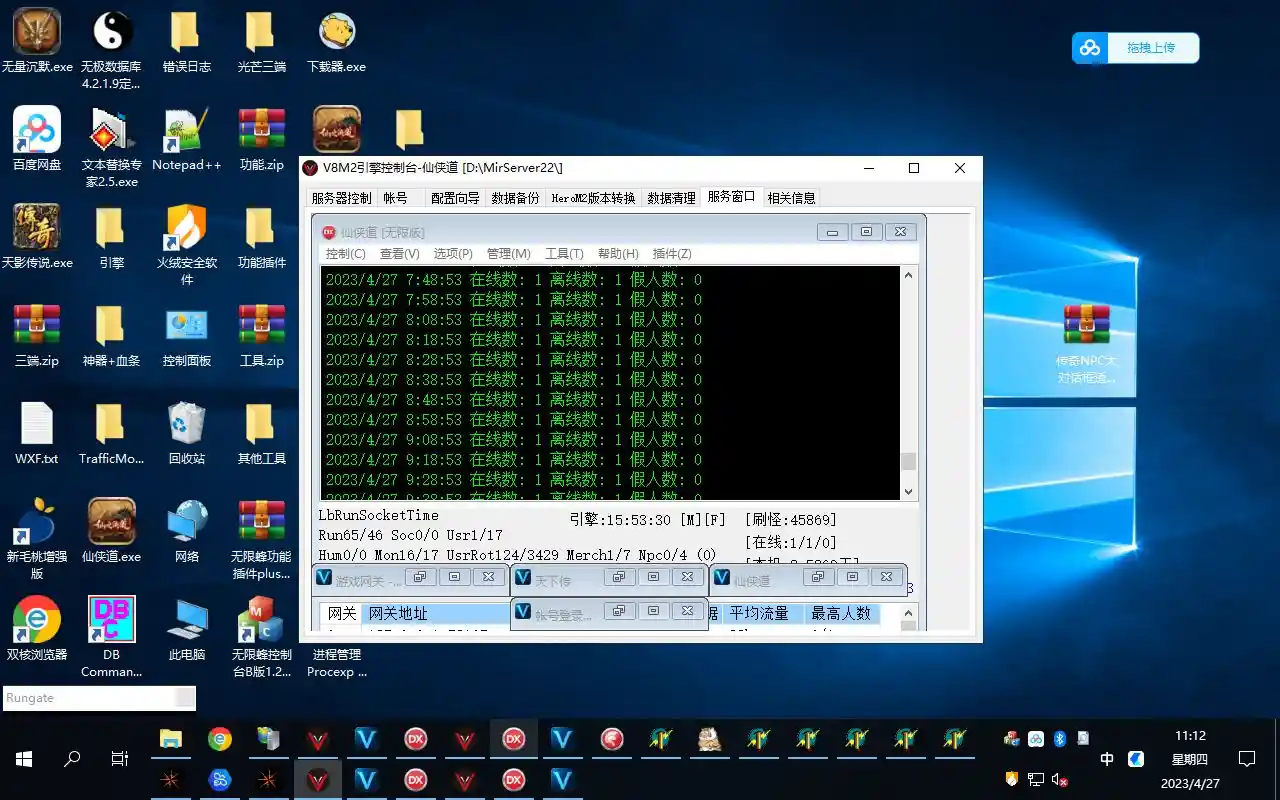Click the 拖拽上传 upload button

click(1150, 48)
